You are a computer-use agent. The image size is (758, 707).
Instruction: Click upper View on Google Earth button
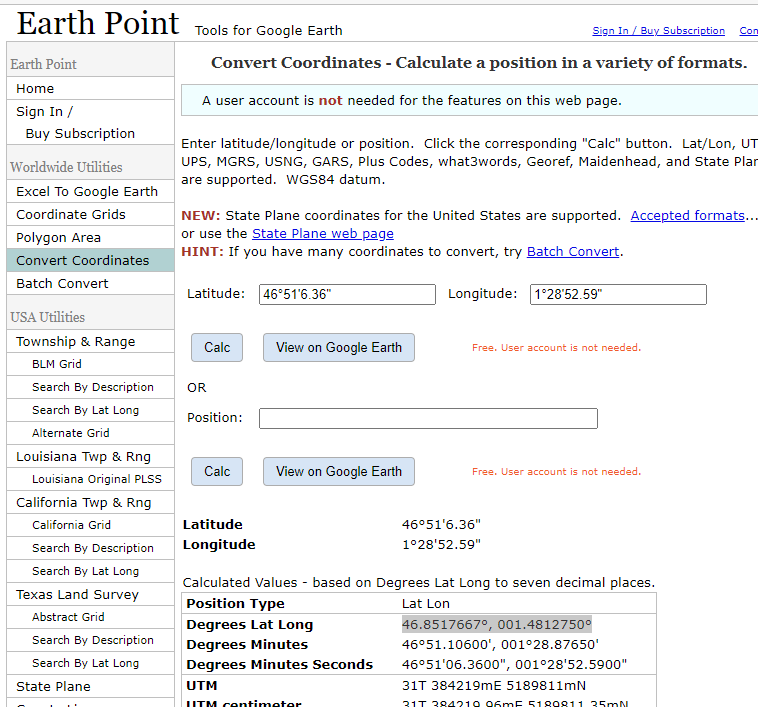click(339, 348)
